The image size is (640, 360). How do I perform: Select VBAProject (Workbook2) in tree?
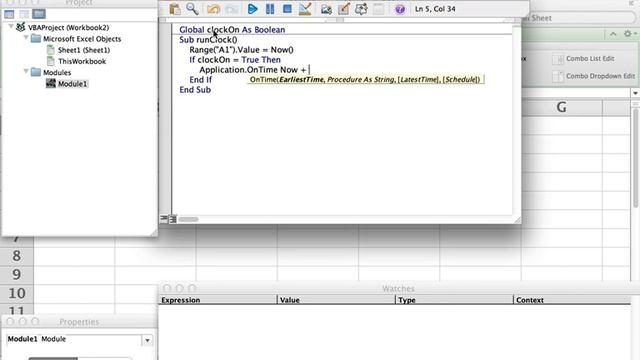coord(68,28)
